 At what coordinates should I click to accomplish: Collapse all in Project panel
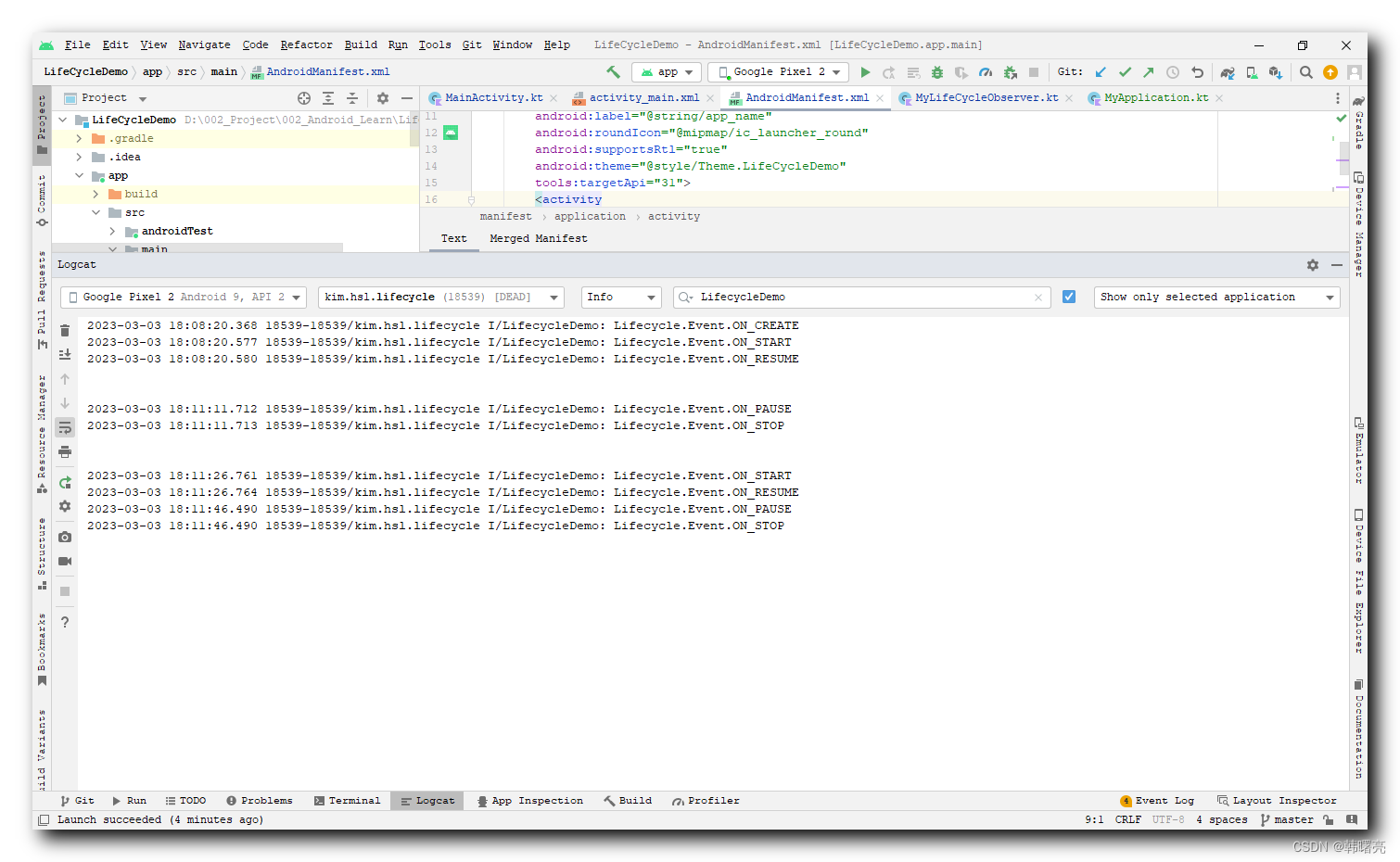(352, 98)
